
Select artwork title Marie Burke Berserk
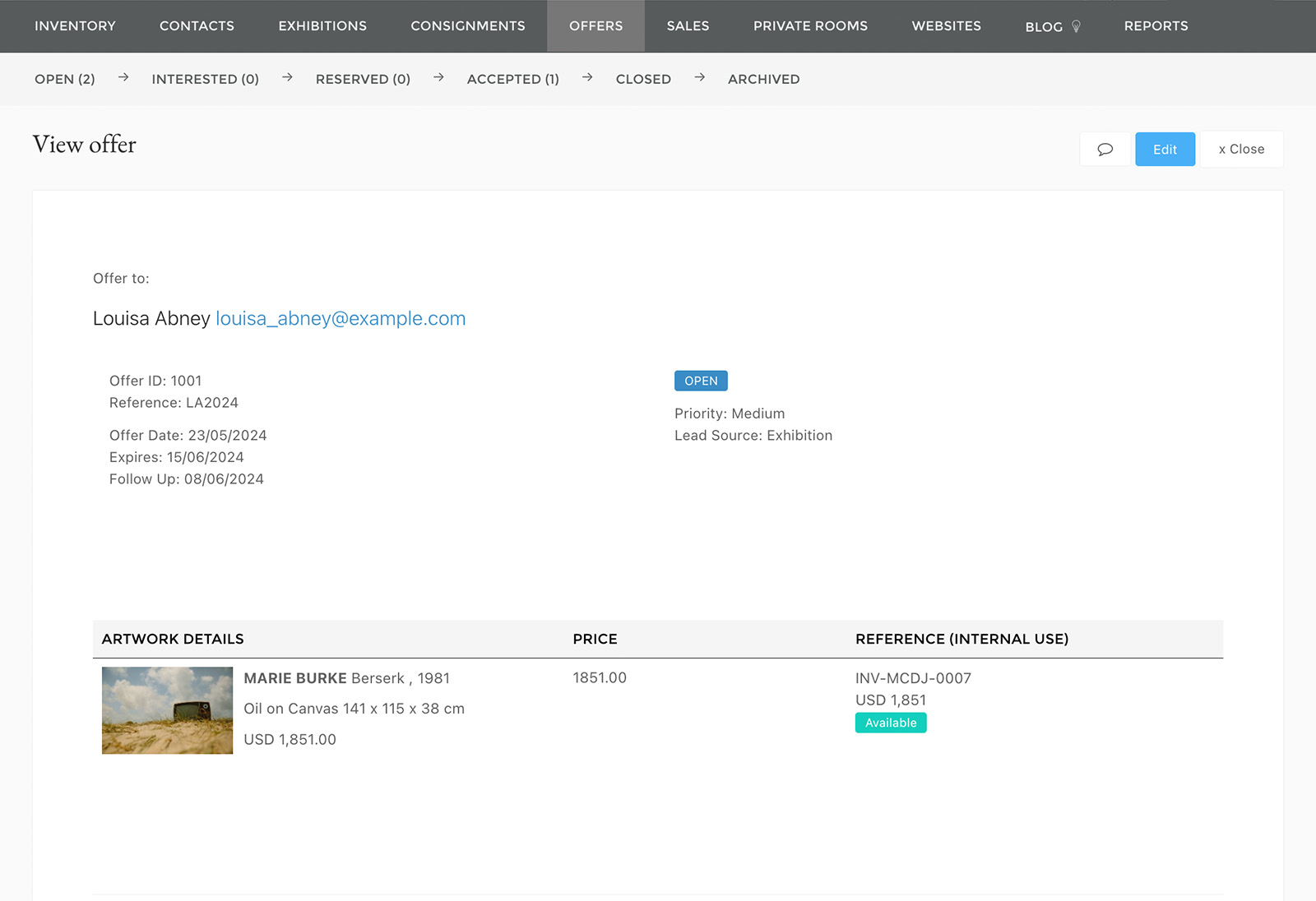(347, 678)
